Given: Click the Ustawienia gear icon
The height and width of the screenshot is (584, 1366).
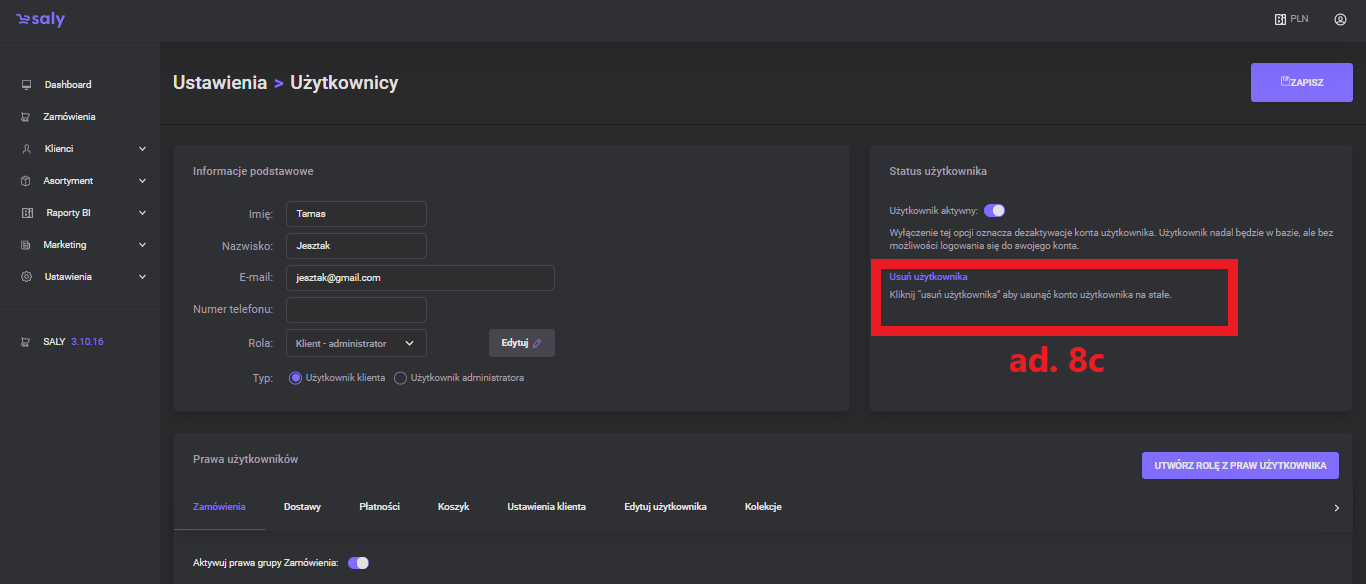Looking at the screenshot, I should point(26,277).
